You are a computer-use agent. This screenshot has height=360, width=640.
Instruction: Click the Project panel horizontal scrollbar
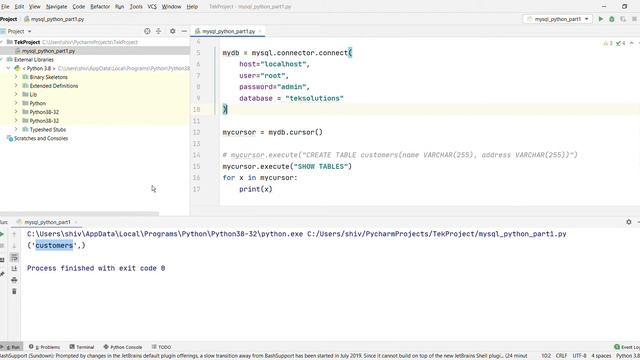pyautogui.click(x=79, y=213)
